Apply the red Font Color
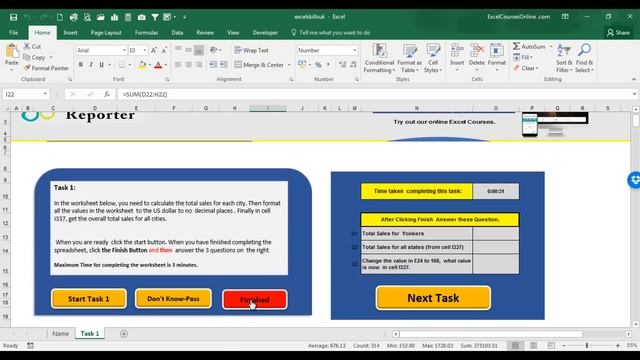 158,64
